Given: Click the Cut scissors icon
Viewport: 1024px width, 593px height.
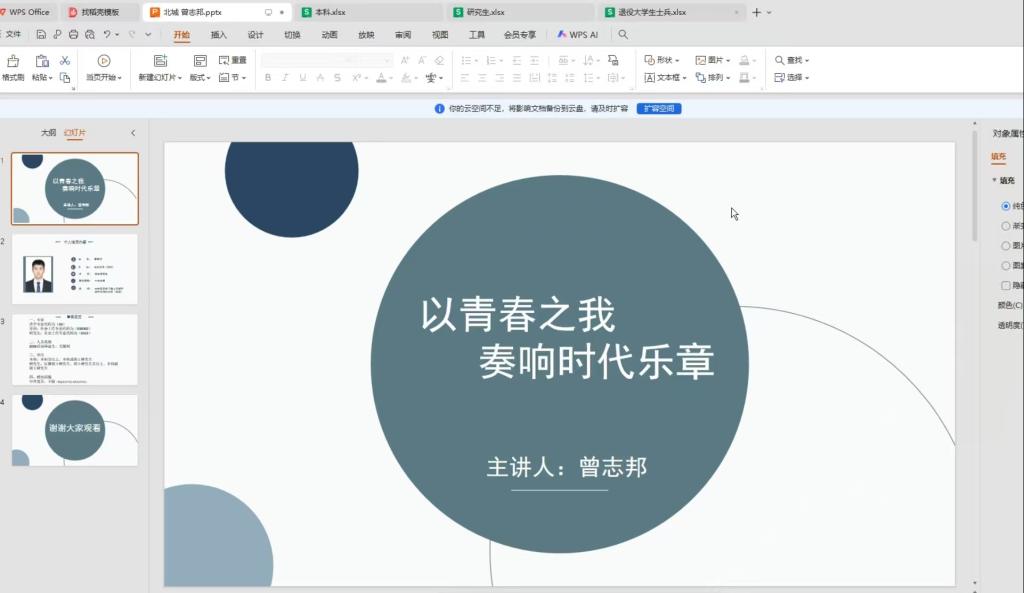Looking at the screenshot, I should tap(65, 61).
